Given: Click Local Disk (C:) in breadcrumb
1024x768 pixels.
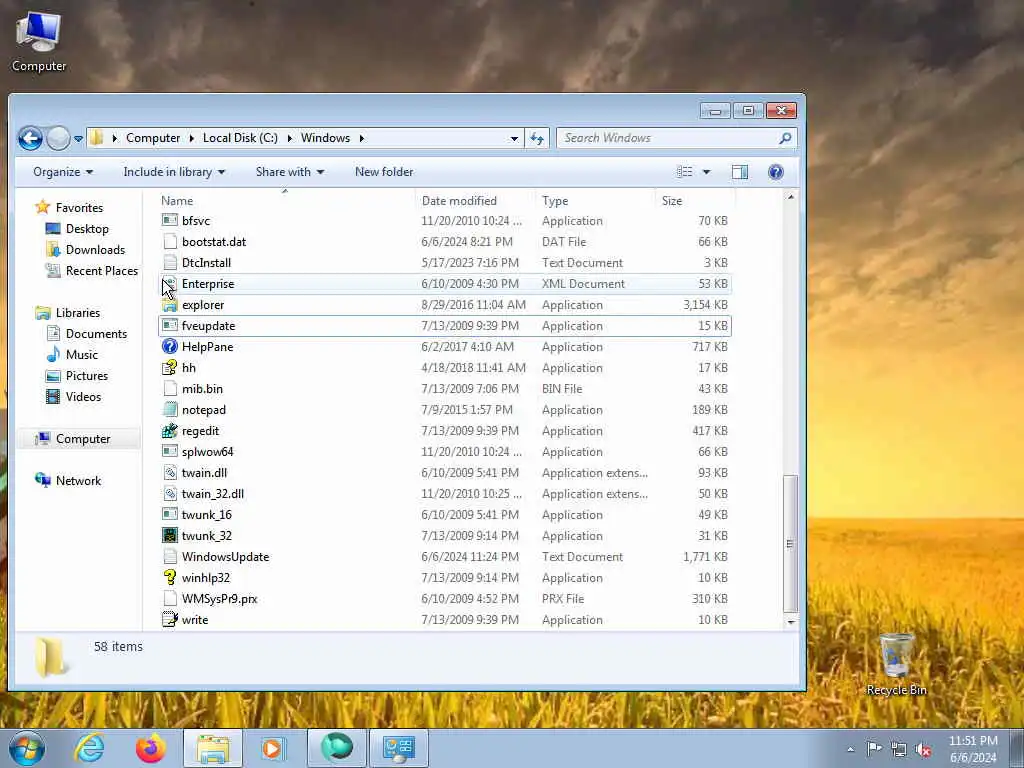Looking at the screenshot, I should [240, 138].
